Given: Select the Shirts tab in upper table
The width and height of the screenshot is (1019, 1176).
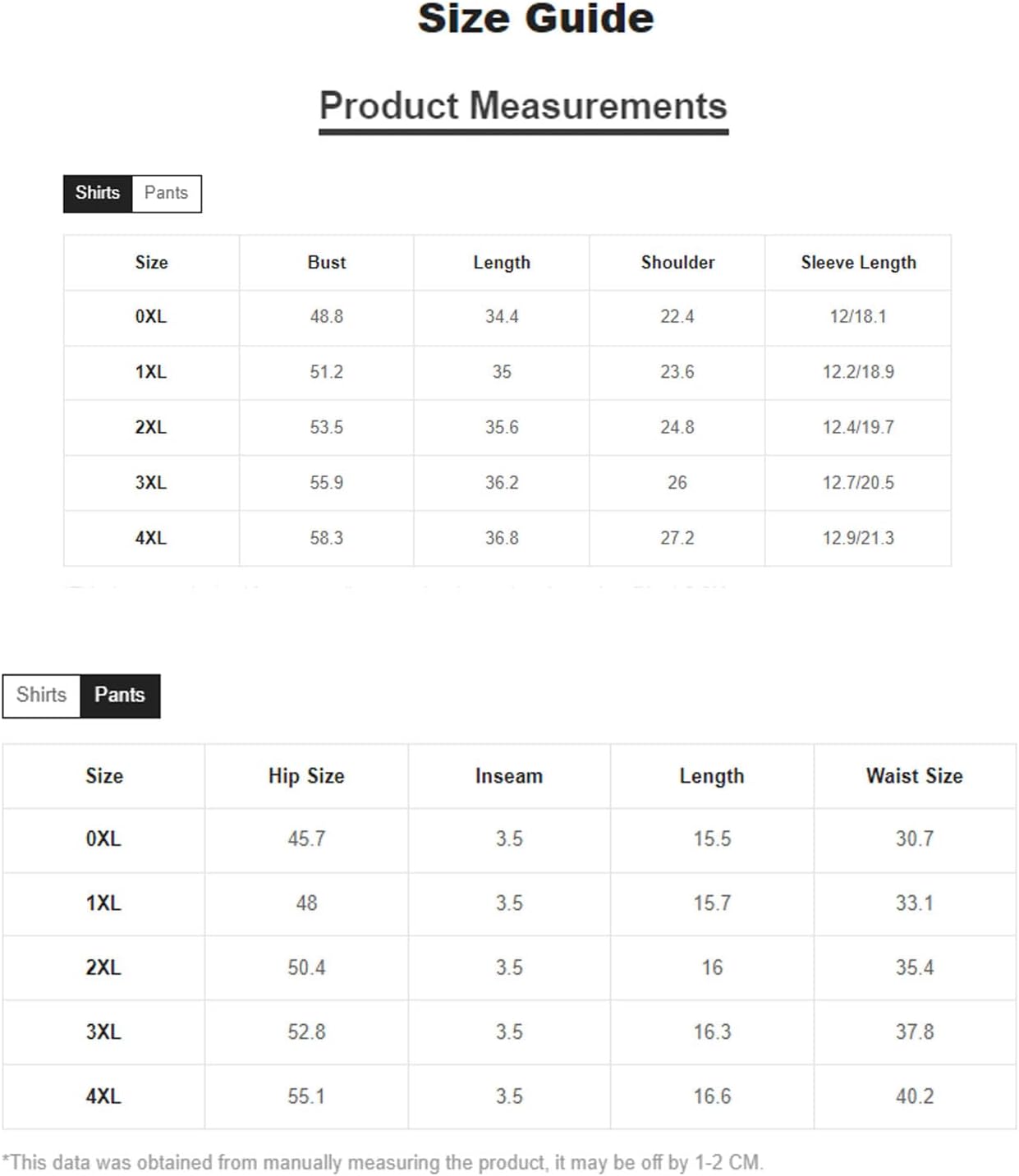Looking at the screenshot, I should tap(98, 193).
